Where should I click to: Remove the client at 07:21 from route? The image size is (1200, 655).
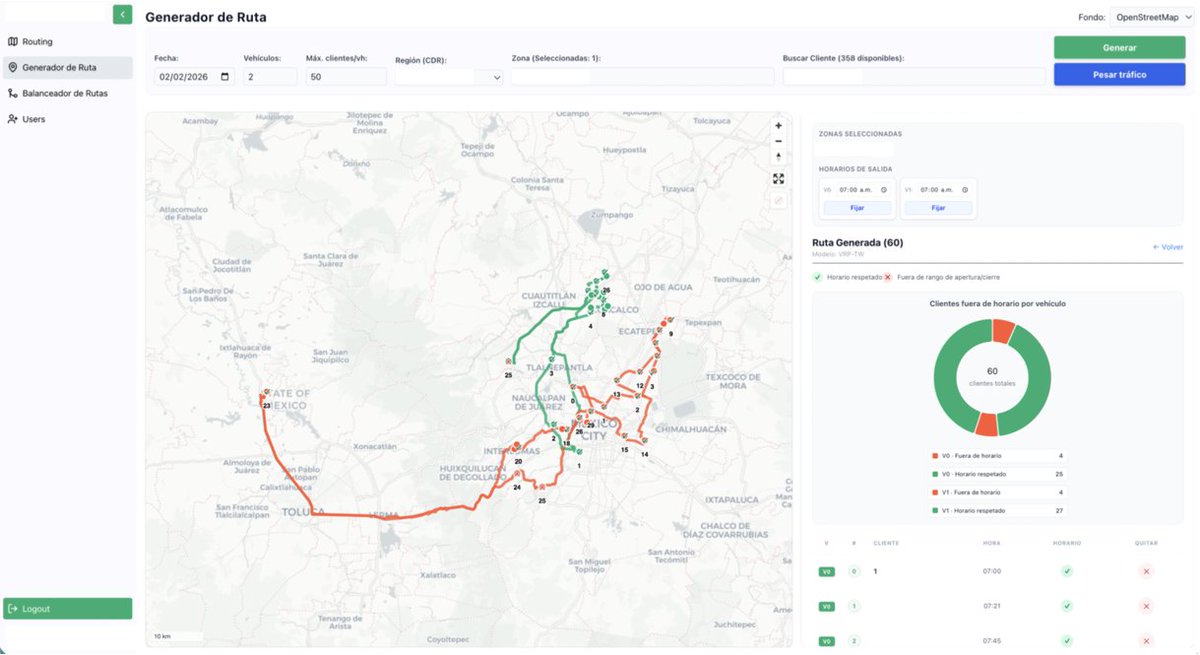tap(1146, 606)
